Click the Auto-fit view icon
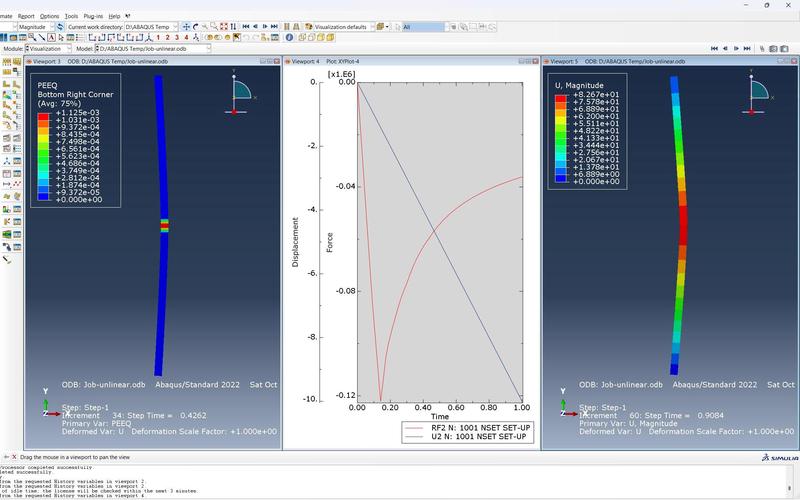This screenshot has width=800, height=500. click(223, 27)
